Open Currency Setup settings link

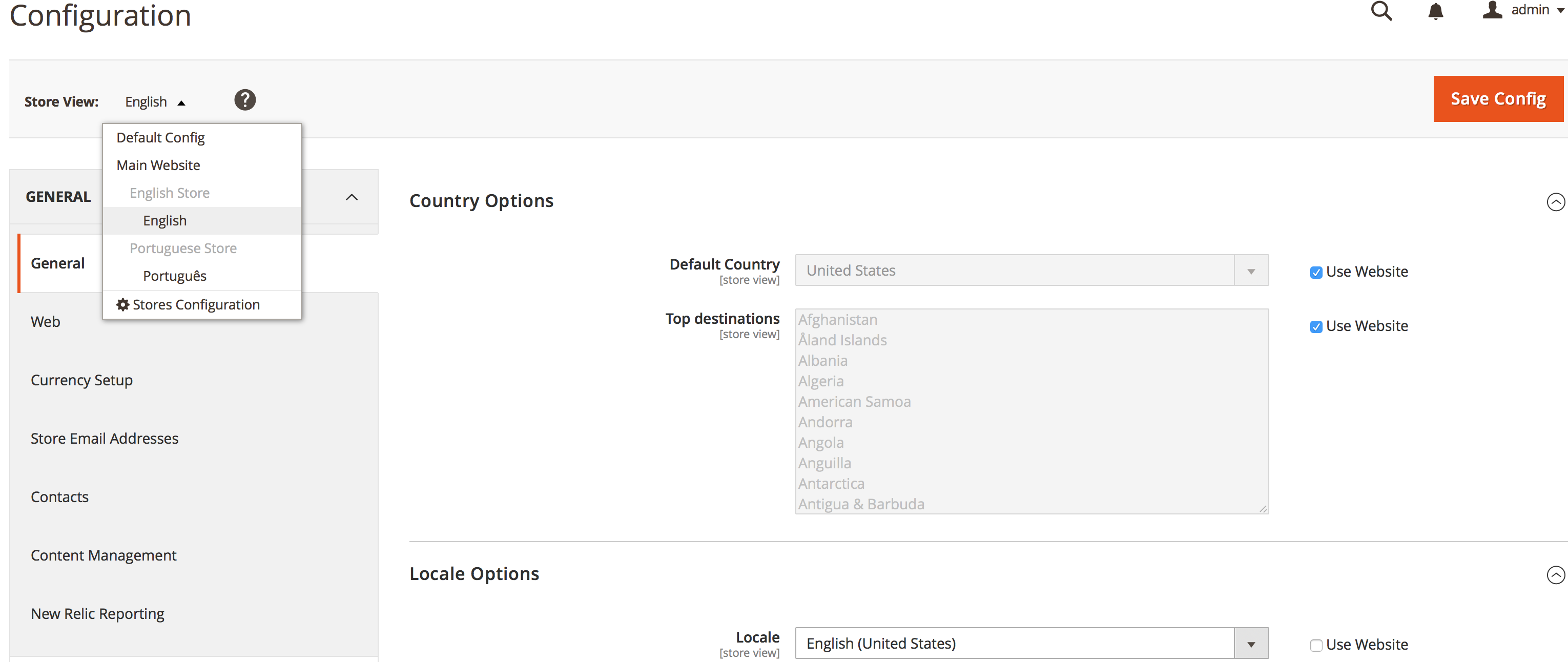[x=81, y=380]
